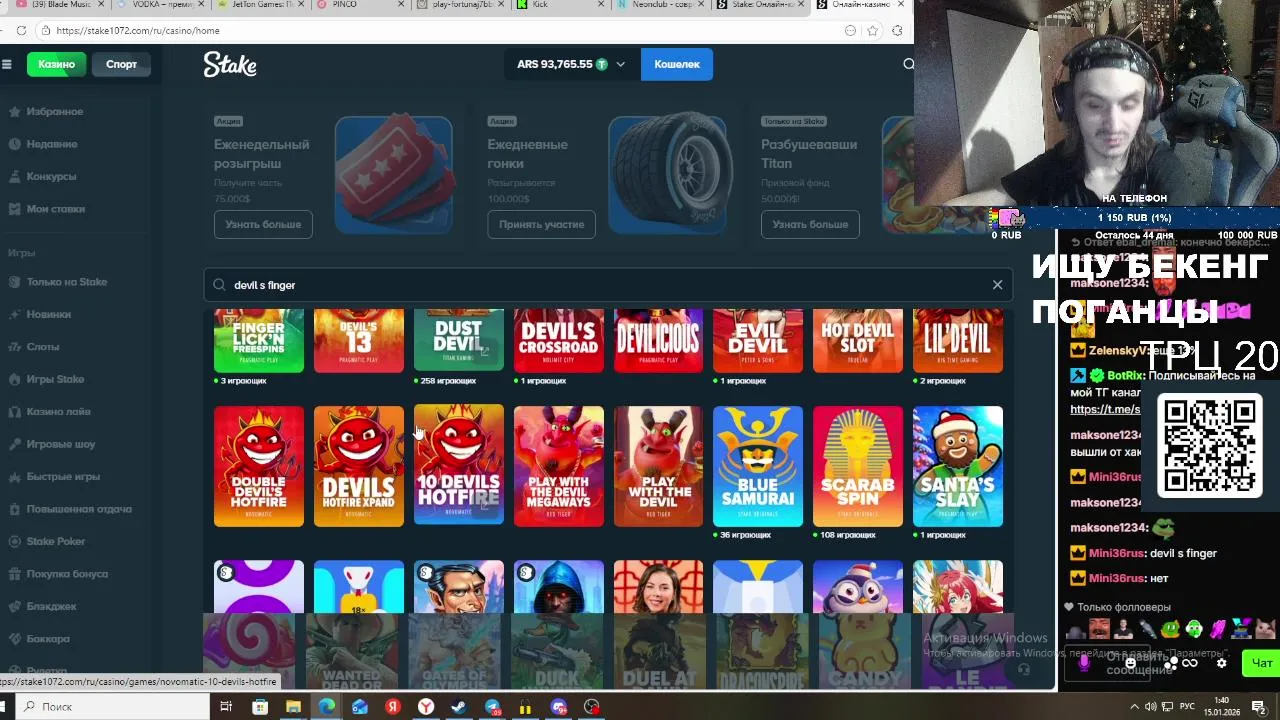1280x720 pixels.
Task: Click the browser address bar URL
Action: [138, 31]
